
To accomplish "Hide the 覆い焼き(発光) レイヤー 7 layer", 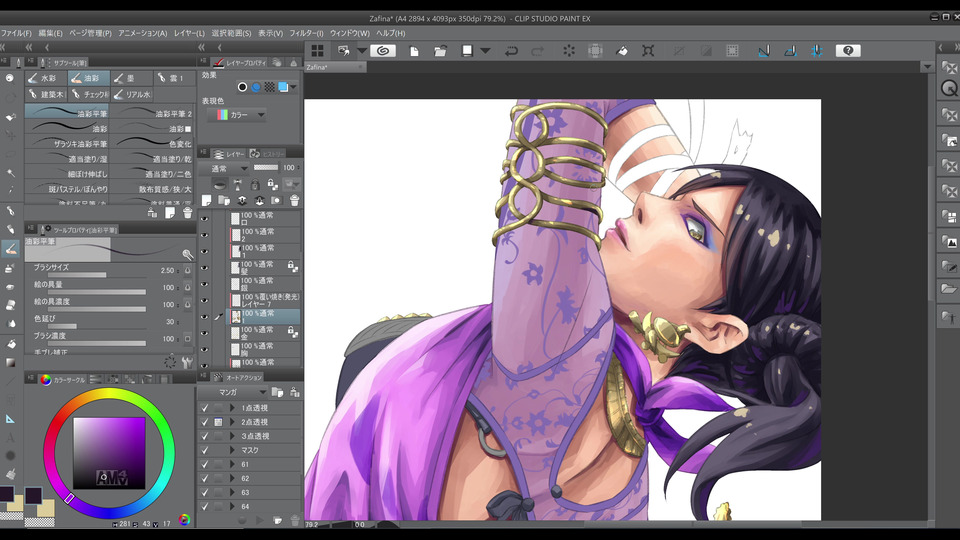I will 204,301.
